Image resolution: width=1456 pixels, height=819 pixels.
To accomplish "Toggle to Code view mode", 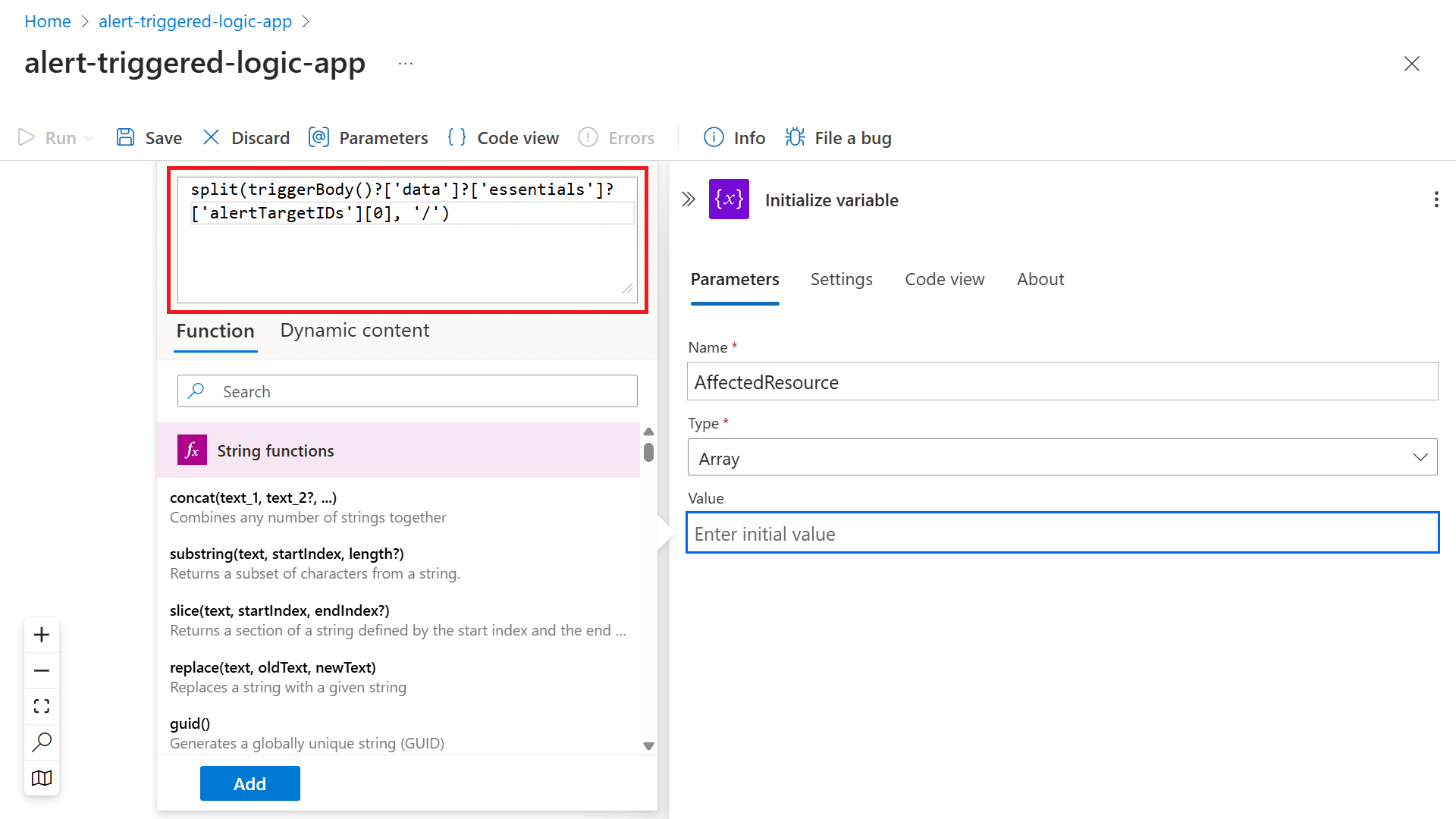I will coord(503,137).
